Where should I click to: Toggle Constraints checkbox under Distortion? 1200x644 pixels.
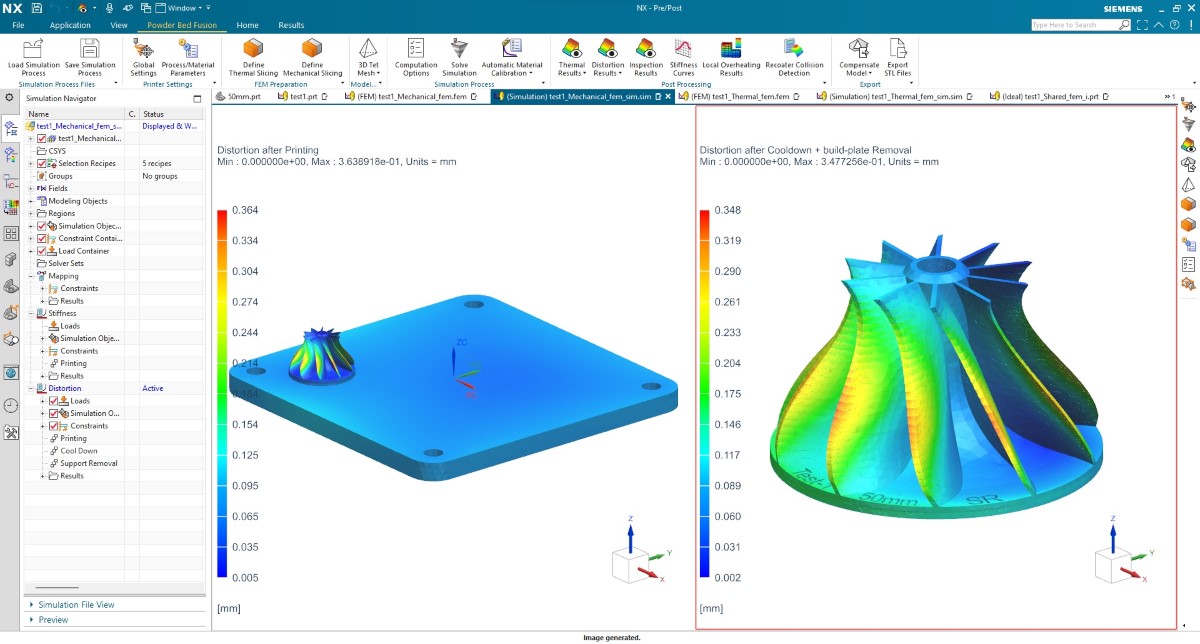(x=53, y=426)
